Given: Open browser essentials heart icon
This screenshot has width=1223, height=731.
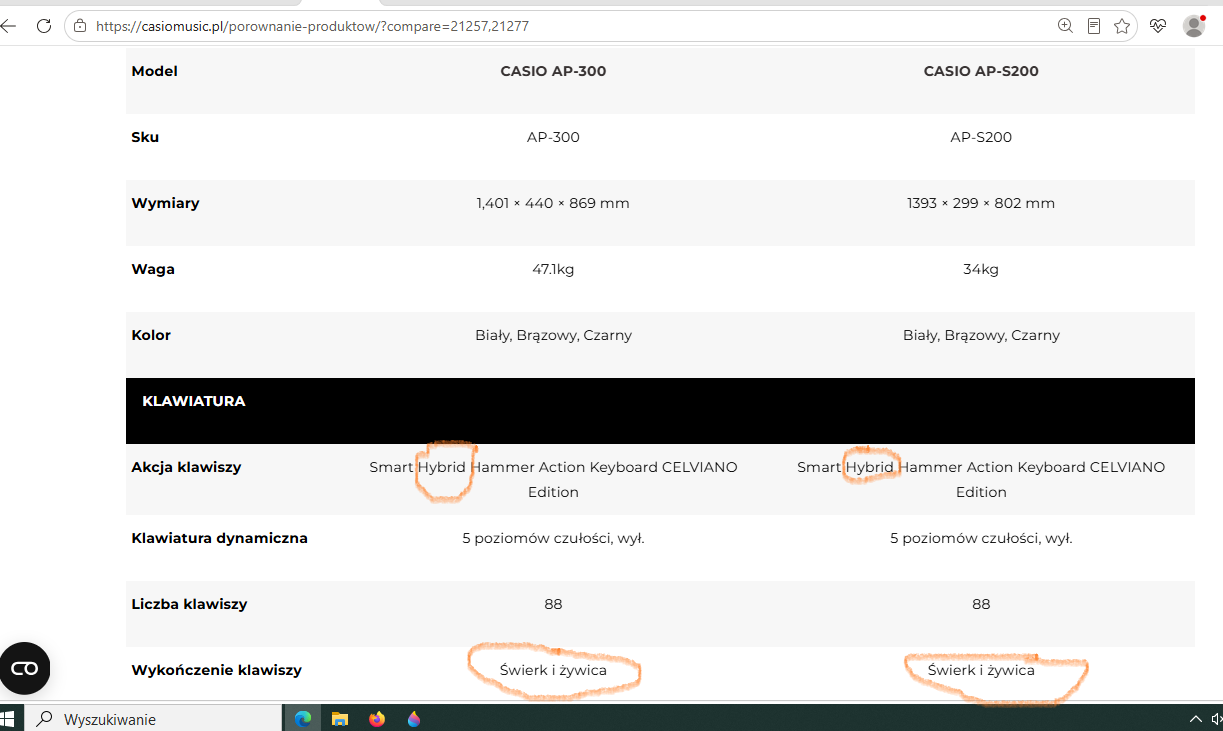Looking at the screenshot, I should [1158, 26].
